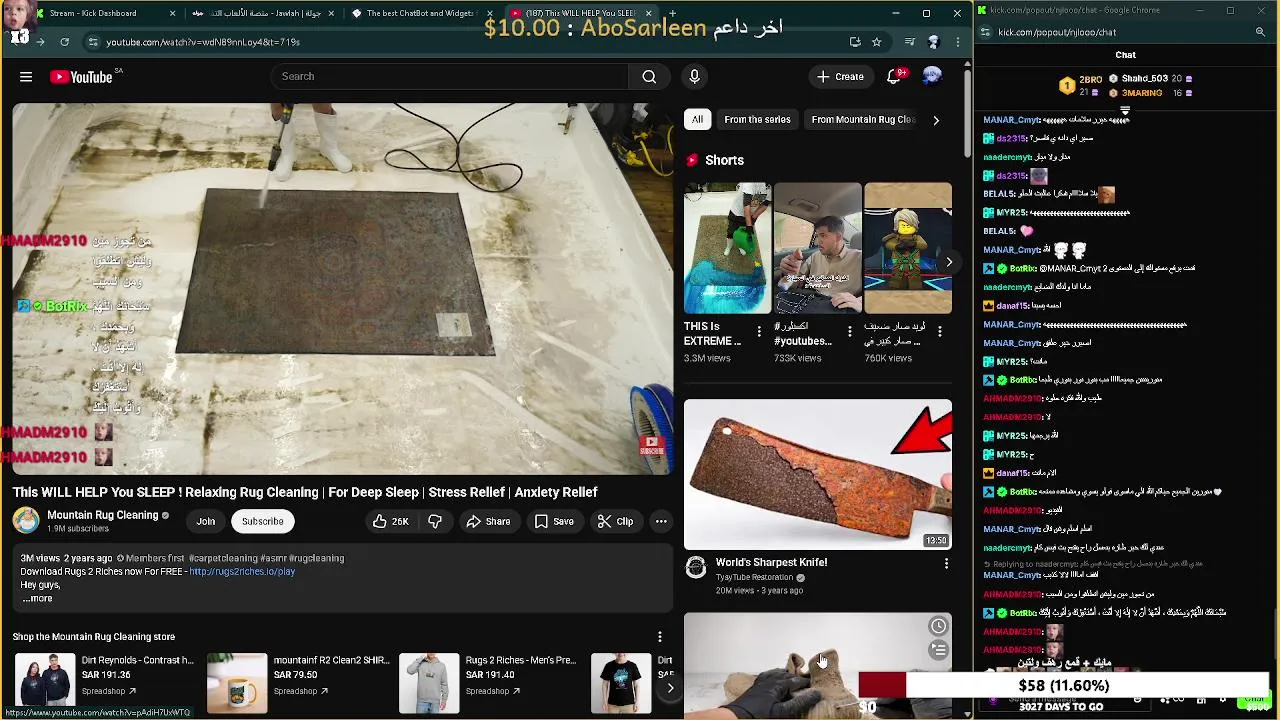Screen dimensions: 1280x720
Task: Dislike the rug cleaning video
Action: [x=435, y=521]
